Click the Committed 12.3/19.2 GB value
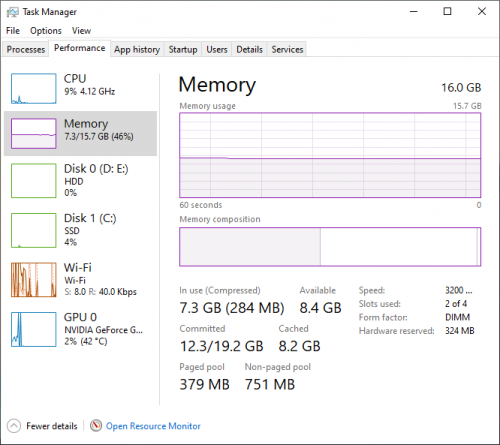Viewport: 500px width, 445px height. coord(222,346)
